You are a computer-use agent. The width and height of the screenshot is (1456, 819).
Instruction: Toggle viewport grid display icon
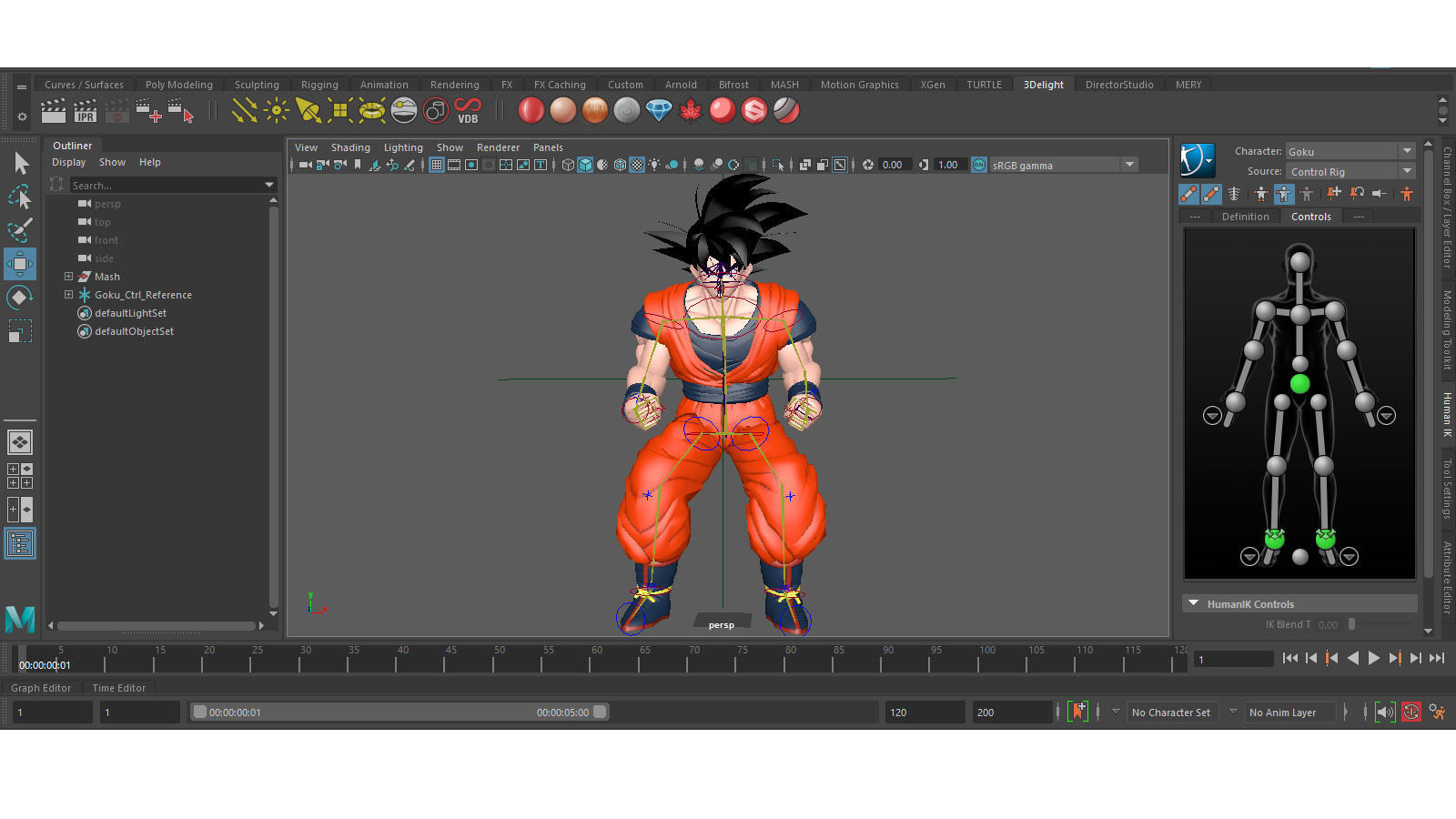[x=437, y=165]
